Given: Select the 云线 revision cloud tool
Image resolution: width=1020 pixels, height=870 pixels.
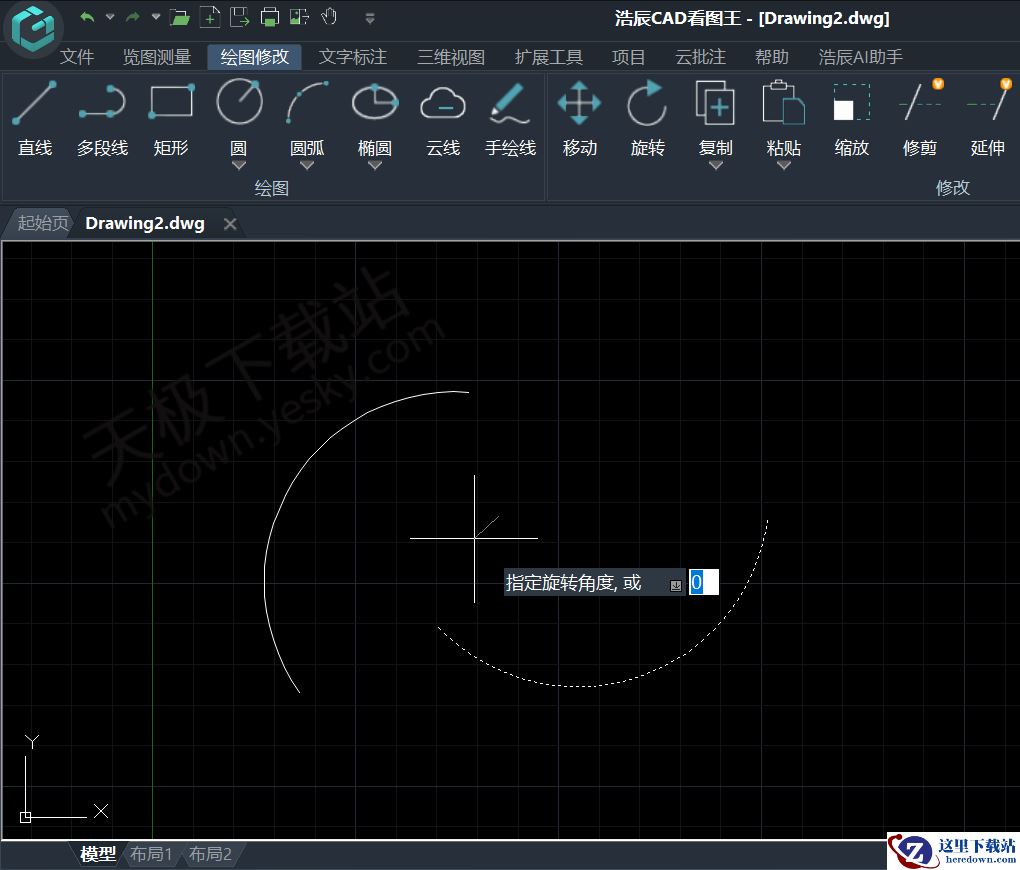Looking at the screenshot, I should (442, 118).
